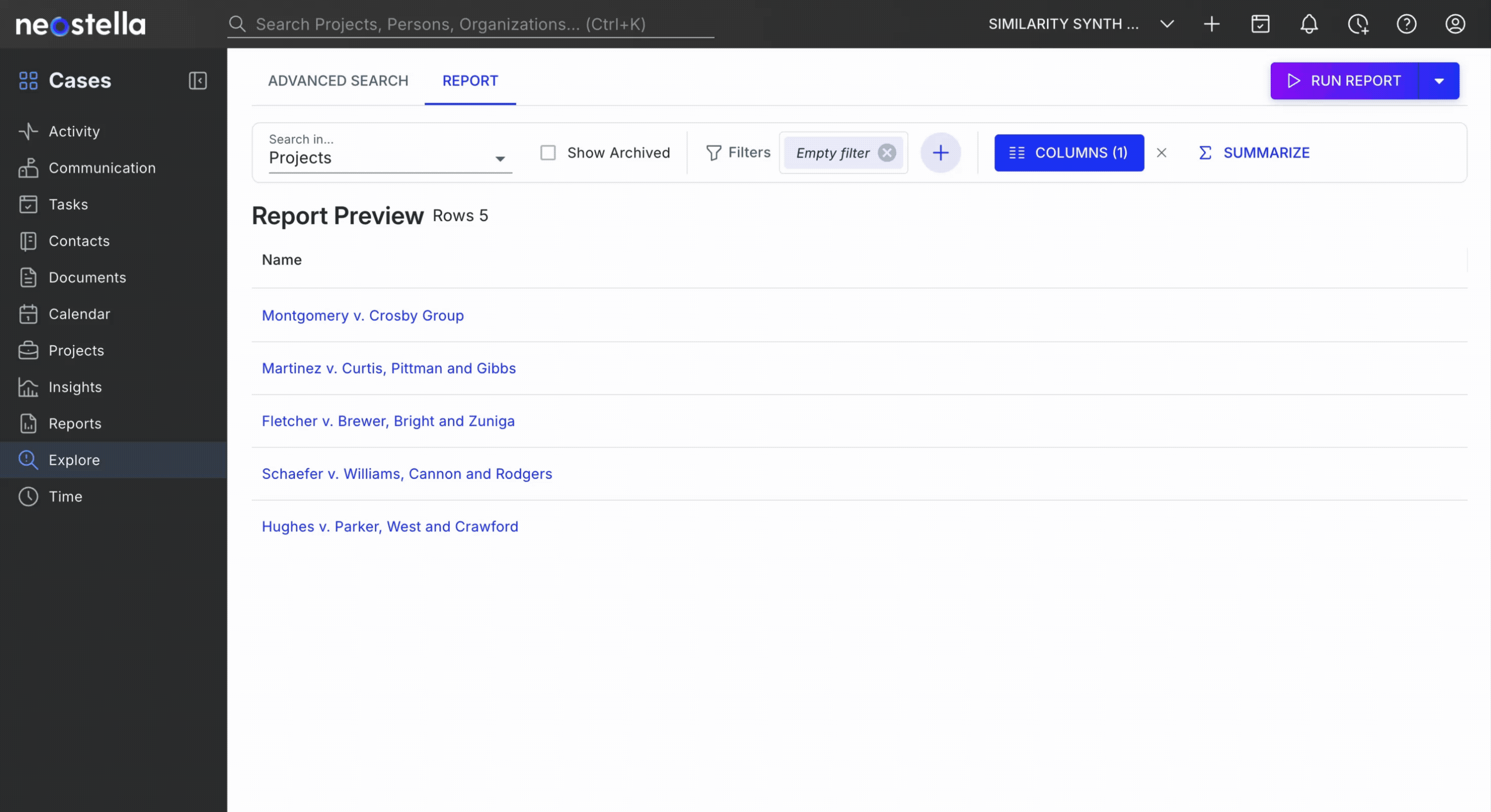This screenshot has height=812, width=1491.
Task: Open Documents in the sidebar
Action: [x=114, y=277]
